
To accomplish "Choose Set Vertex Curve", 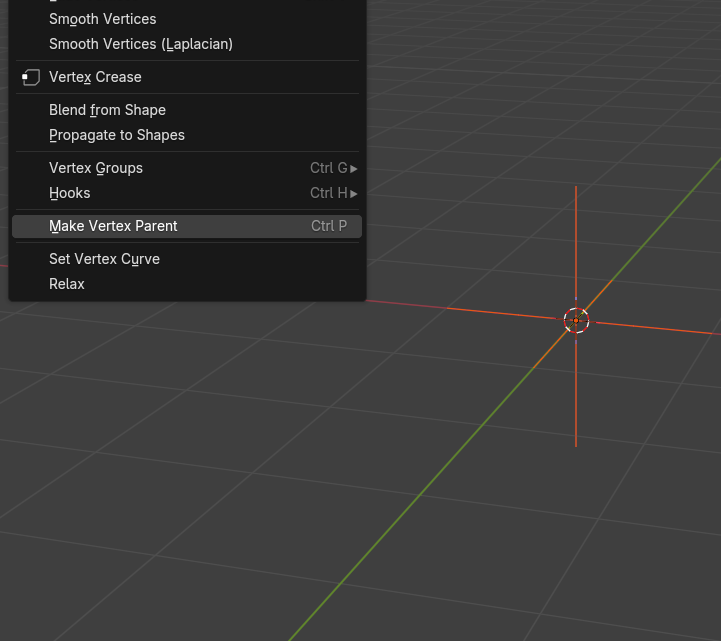I will pos(187,259).
